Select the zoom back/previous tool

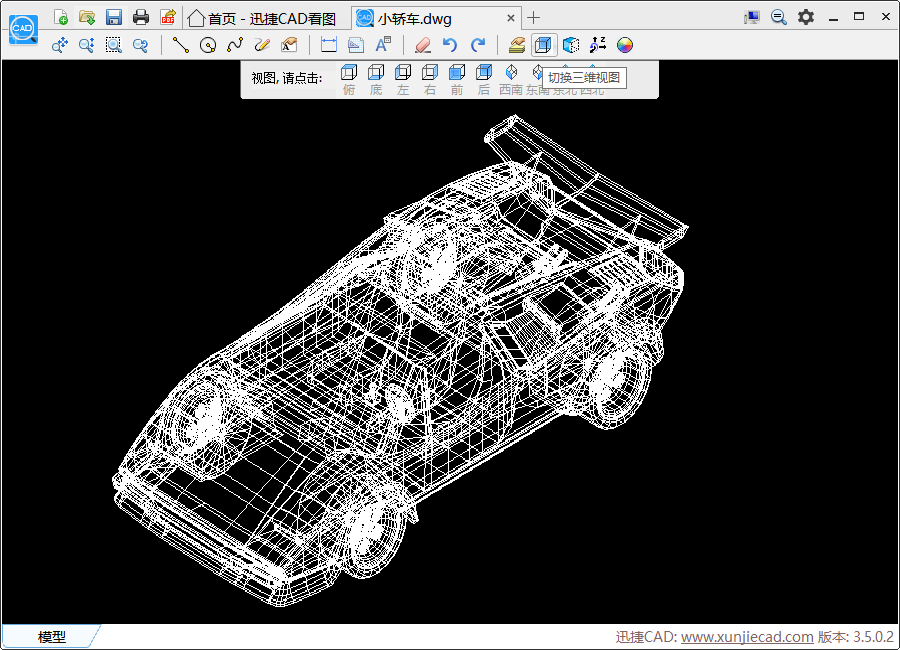pos(141,45)
